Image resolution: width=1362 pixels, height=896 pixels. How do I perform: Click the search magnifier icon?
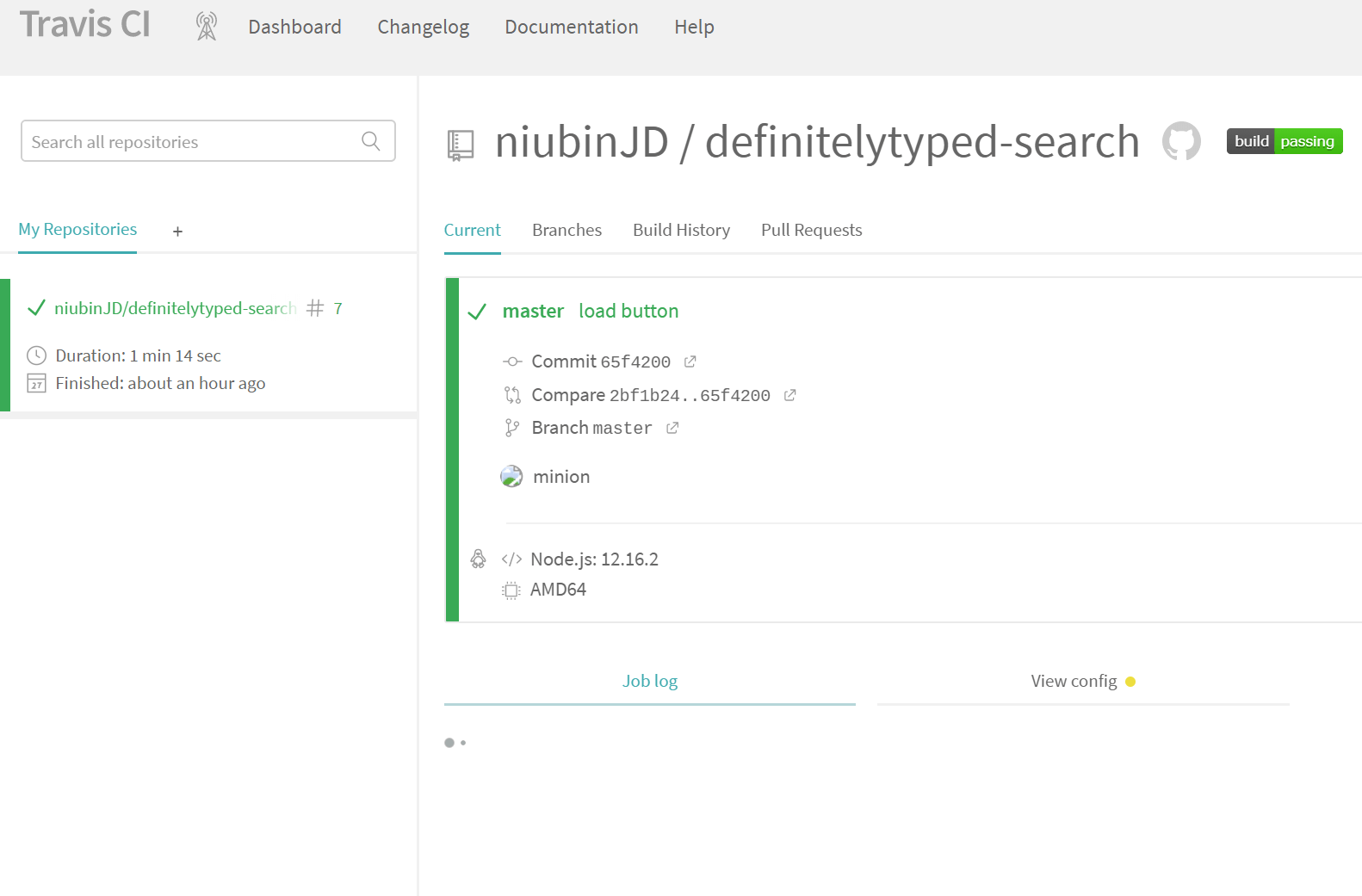tap(371, 141)
